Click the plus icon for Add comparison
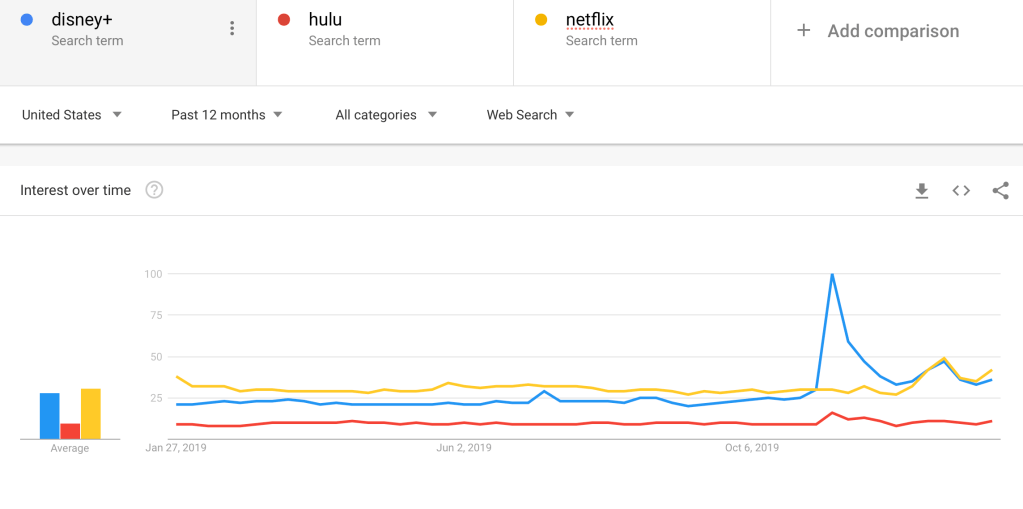This screenshot has width=1023, height=509. pyautogui.click(x=803, y=31)
